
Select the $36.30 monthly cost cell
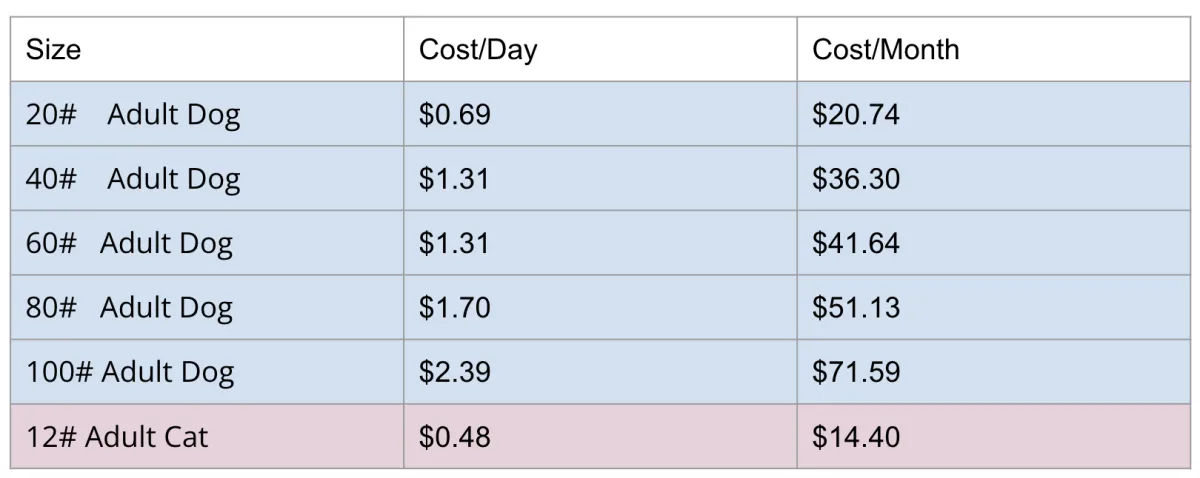pos(993,178)
